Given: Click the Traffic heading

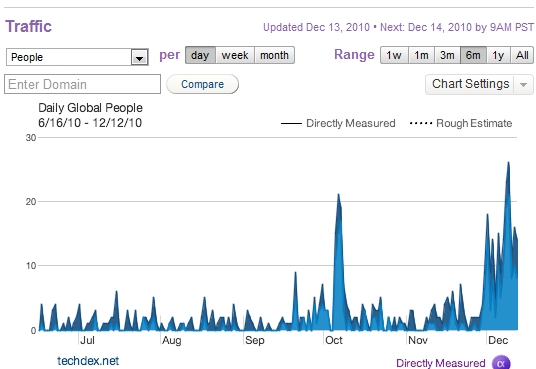Looking at the screenshot, I should [x=28, y=26].
